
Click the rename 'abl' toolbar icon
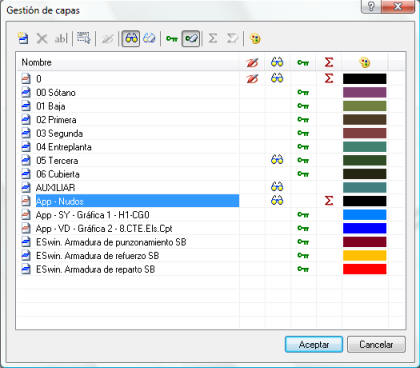click(61, 39)
